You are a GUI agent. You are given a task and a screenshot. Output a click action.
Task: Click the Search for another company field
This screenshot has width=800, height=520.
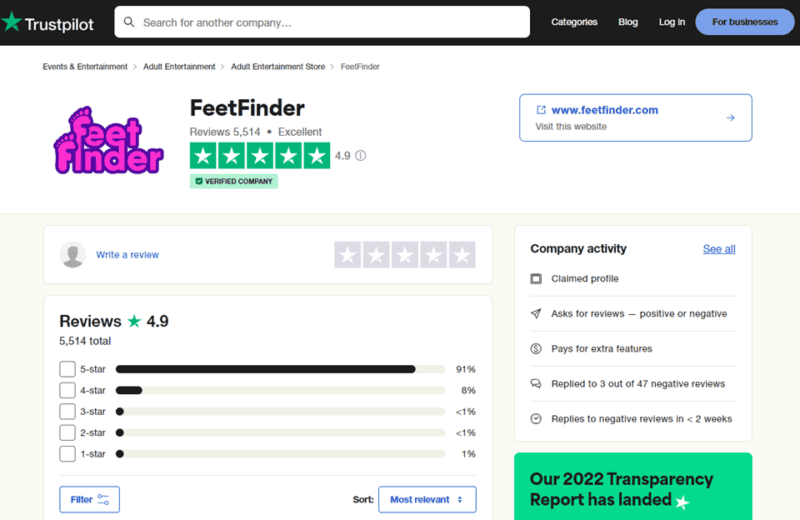(x=330, y=22)
